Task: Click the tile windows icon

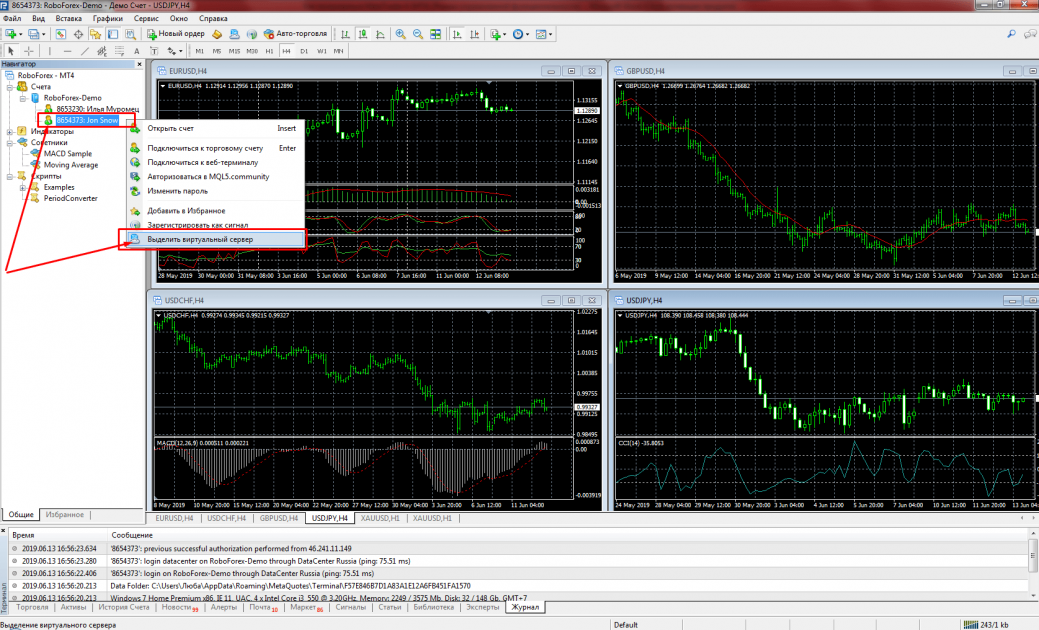Action: (x=433, y=34)
